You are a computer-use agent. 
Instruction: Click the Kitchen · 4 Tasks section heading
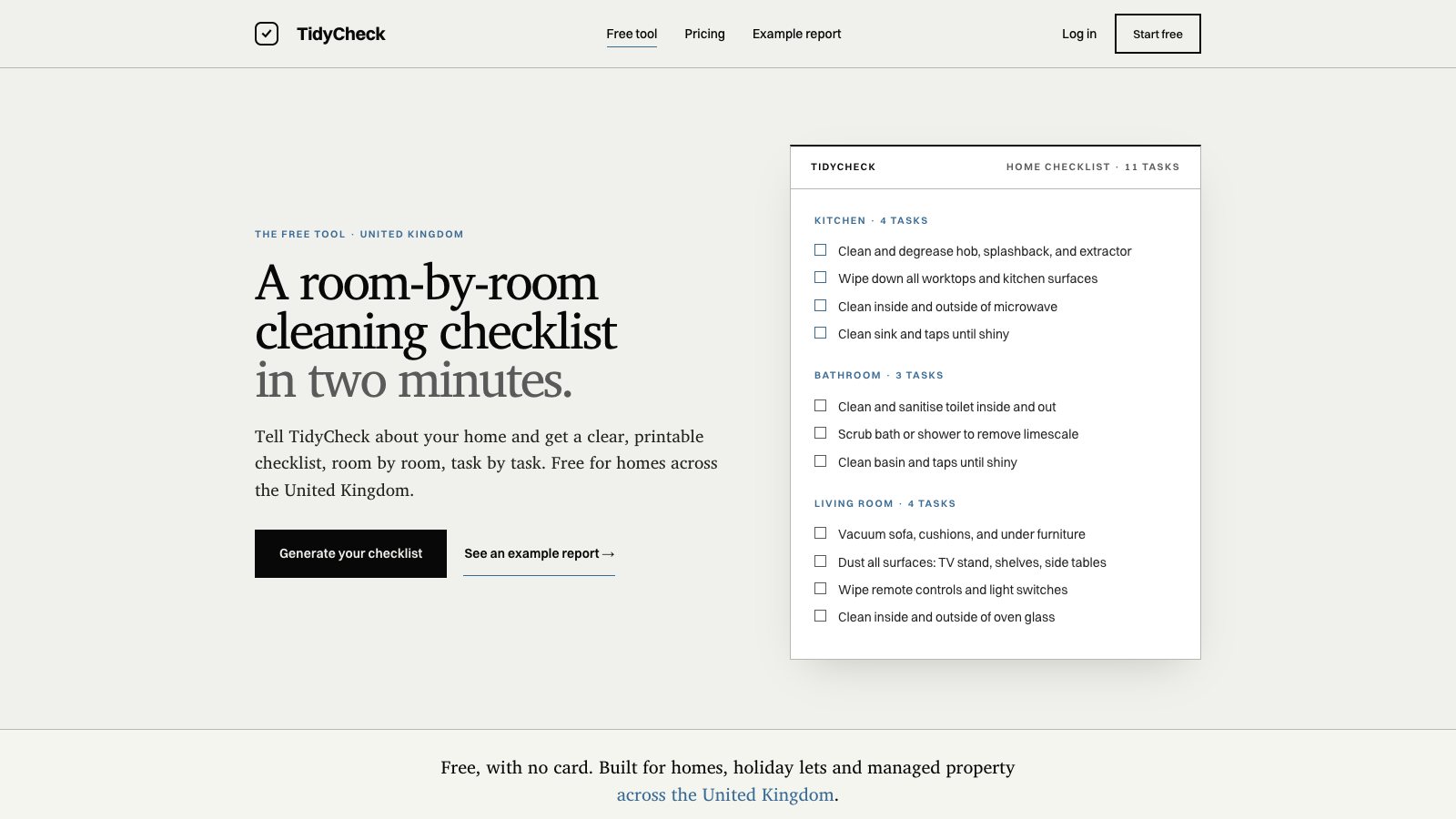pos(871,220)
